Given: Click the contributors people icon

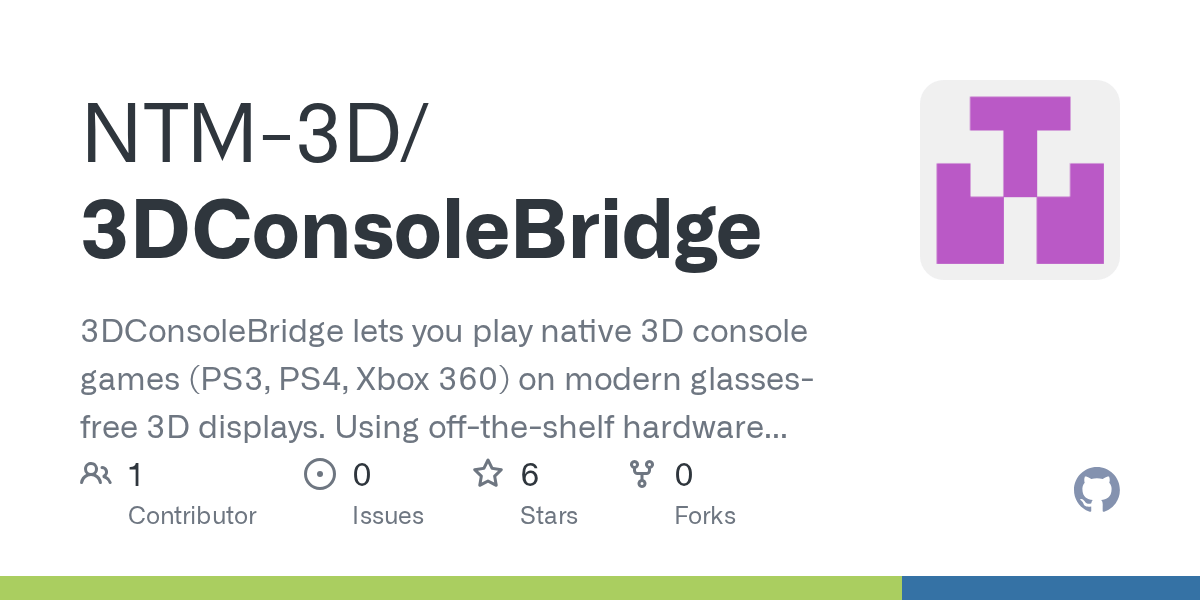Looking at the screenshot, I should [96, 474].
